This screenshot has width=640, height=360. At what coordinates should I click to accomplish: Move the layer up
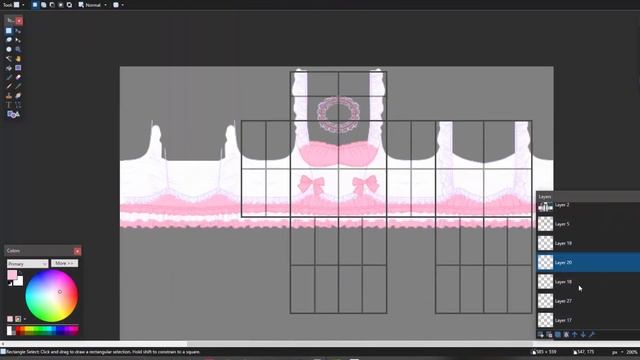pos(575,335)
